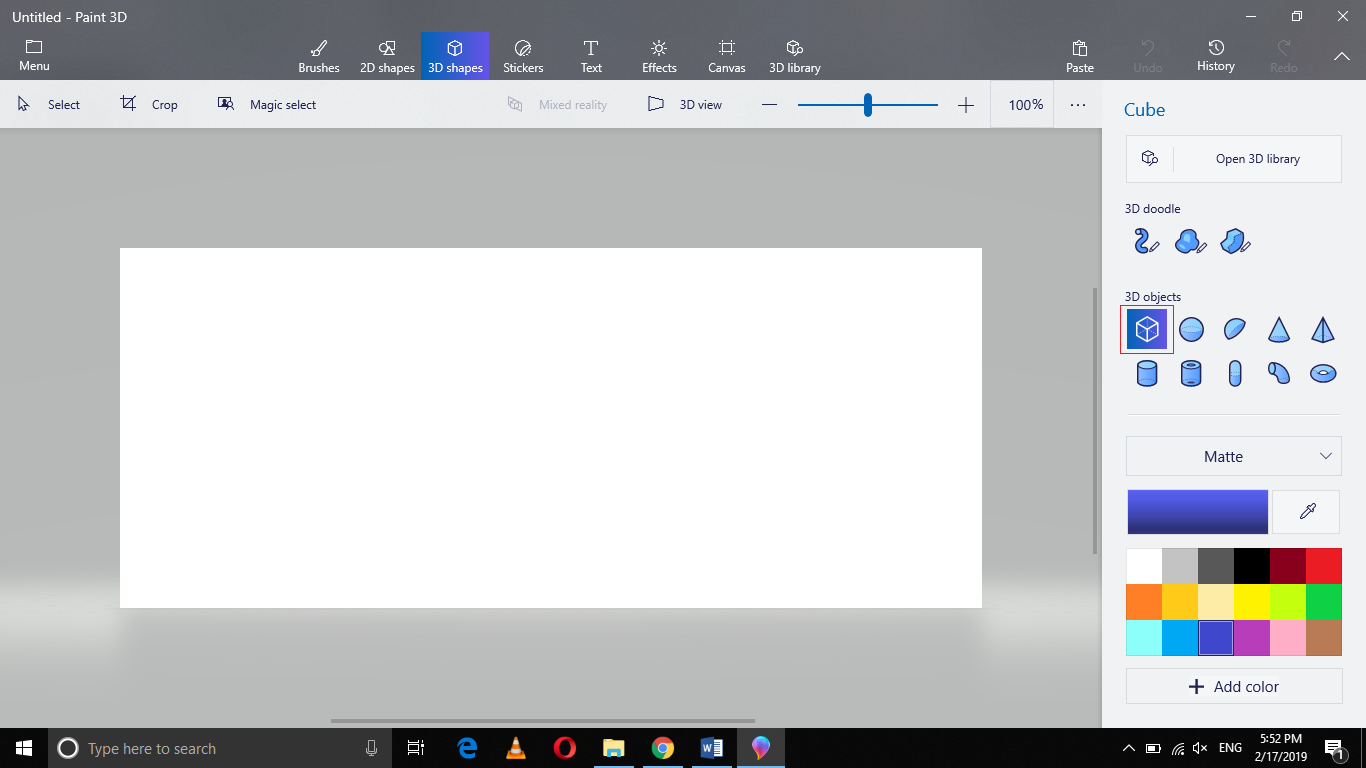Select the Doughnut 3D object

click(1323, 372)
